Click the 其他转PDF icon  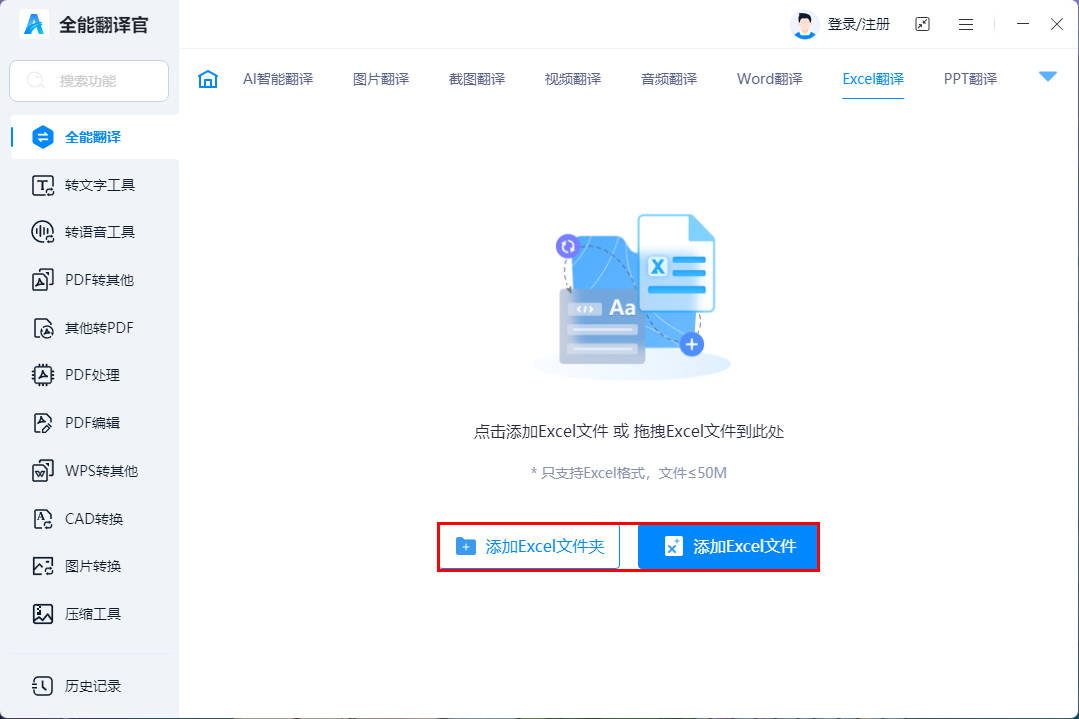(x=43, y=328)
